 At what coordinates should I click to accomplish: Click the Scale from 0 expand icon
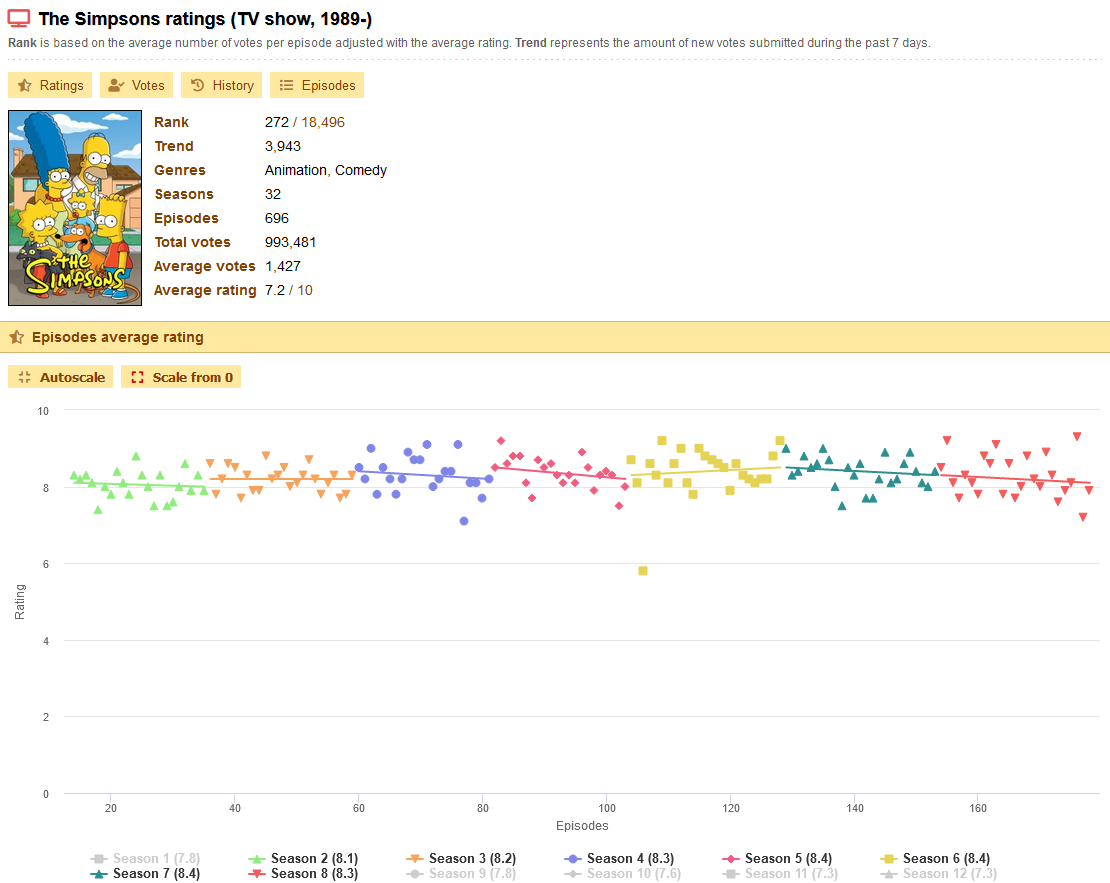[x=137, y=377]
